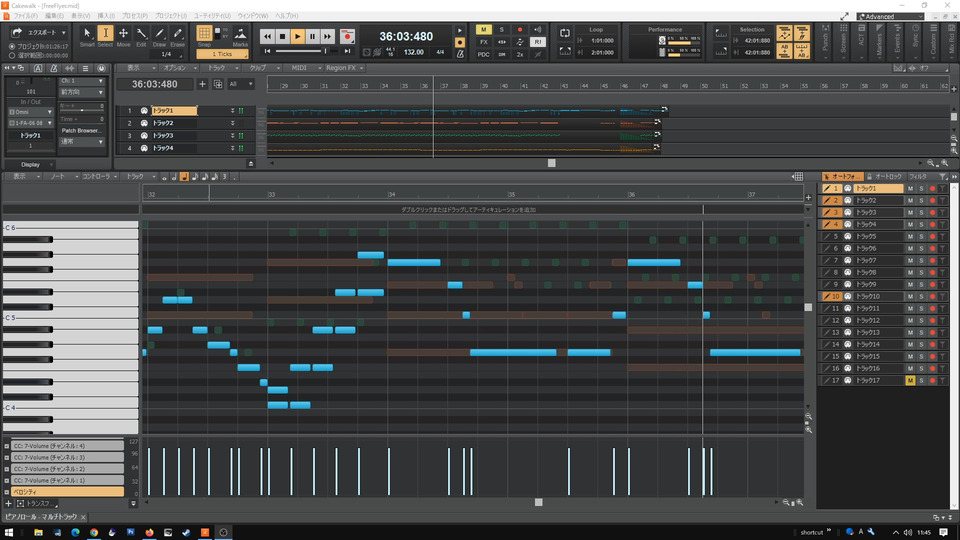This screenshot has height=540, width=960.
Task: Pause the transport
Action: 312,37
